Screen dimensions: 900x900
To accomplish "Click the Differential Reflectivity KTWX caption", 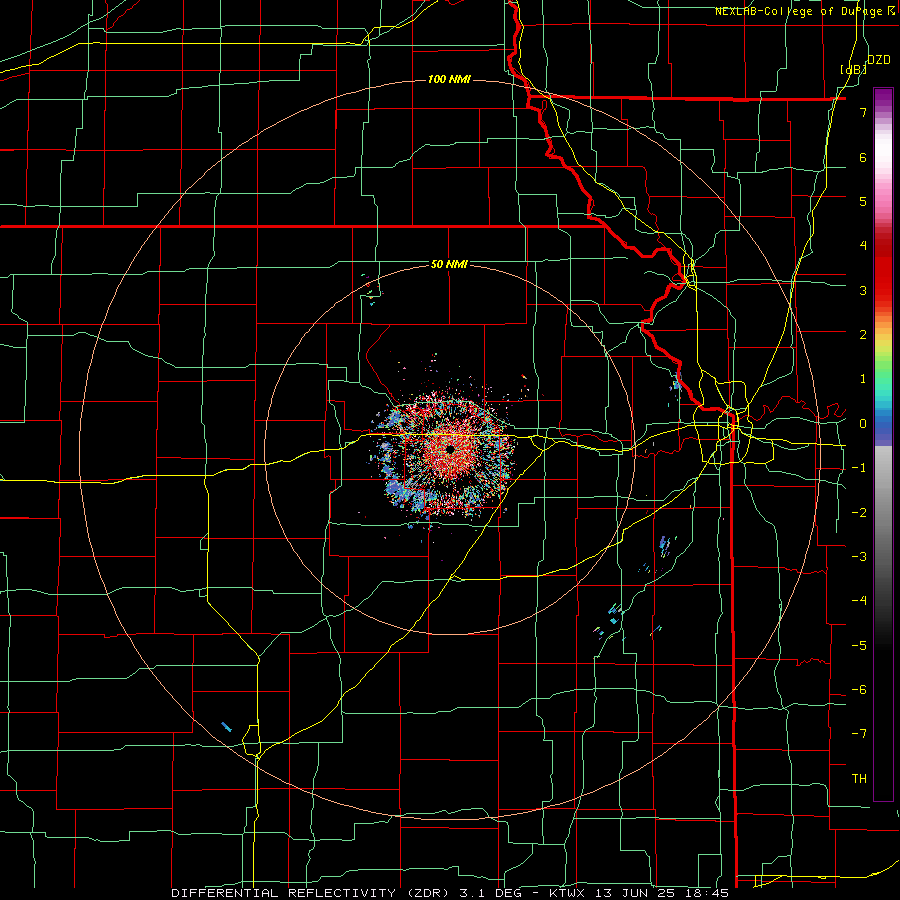I will [450, 893].
